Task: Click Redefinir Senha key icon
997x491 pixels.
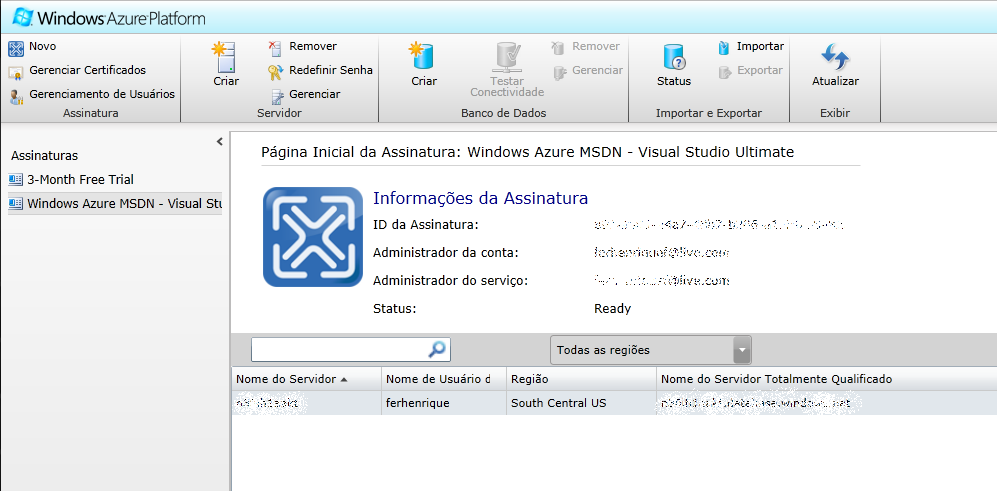Action: click(275, 71)
